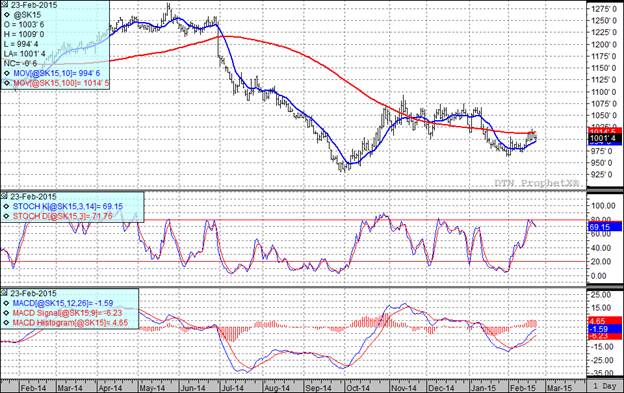Click the legend corner icon in the MACD panel

4,293
